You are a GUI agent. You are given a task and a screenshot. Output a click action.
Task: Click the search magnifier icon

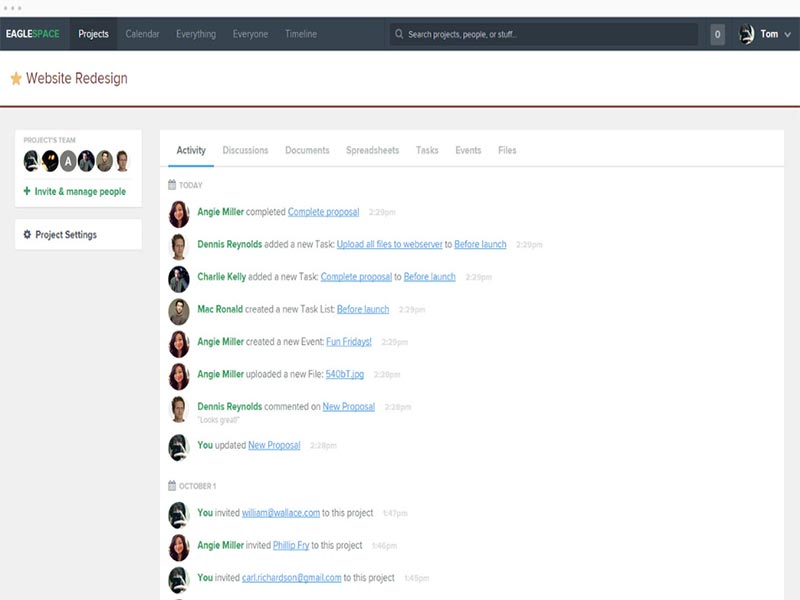(399, 34)
